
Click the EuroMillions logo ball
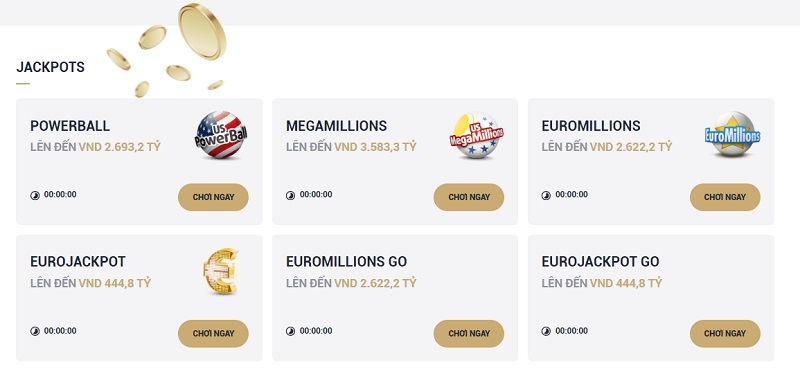click(x=733, y=134)
